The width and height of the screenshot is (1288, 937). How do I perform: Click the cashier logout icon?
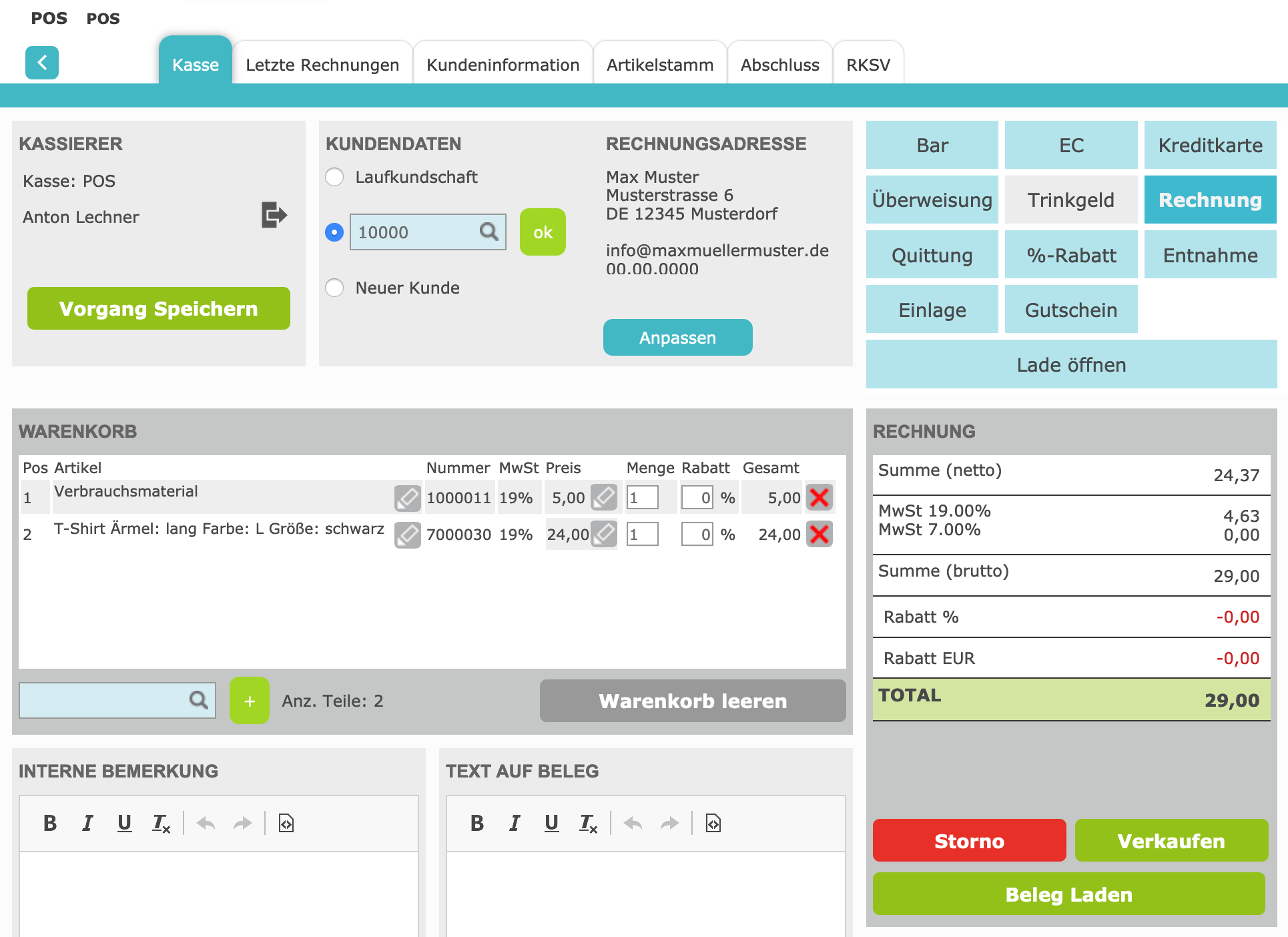274,215
